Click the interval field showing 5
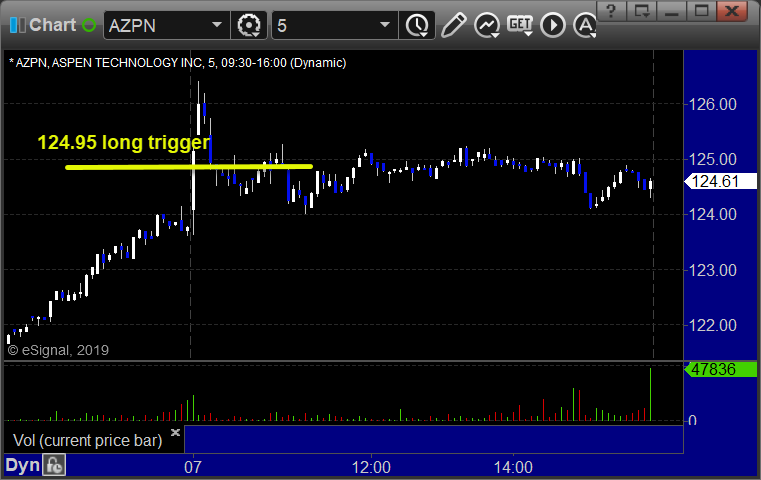 [334, 25]
